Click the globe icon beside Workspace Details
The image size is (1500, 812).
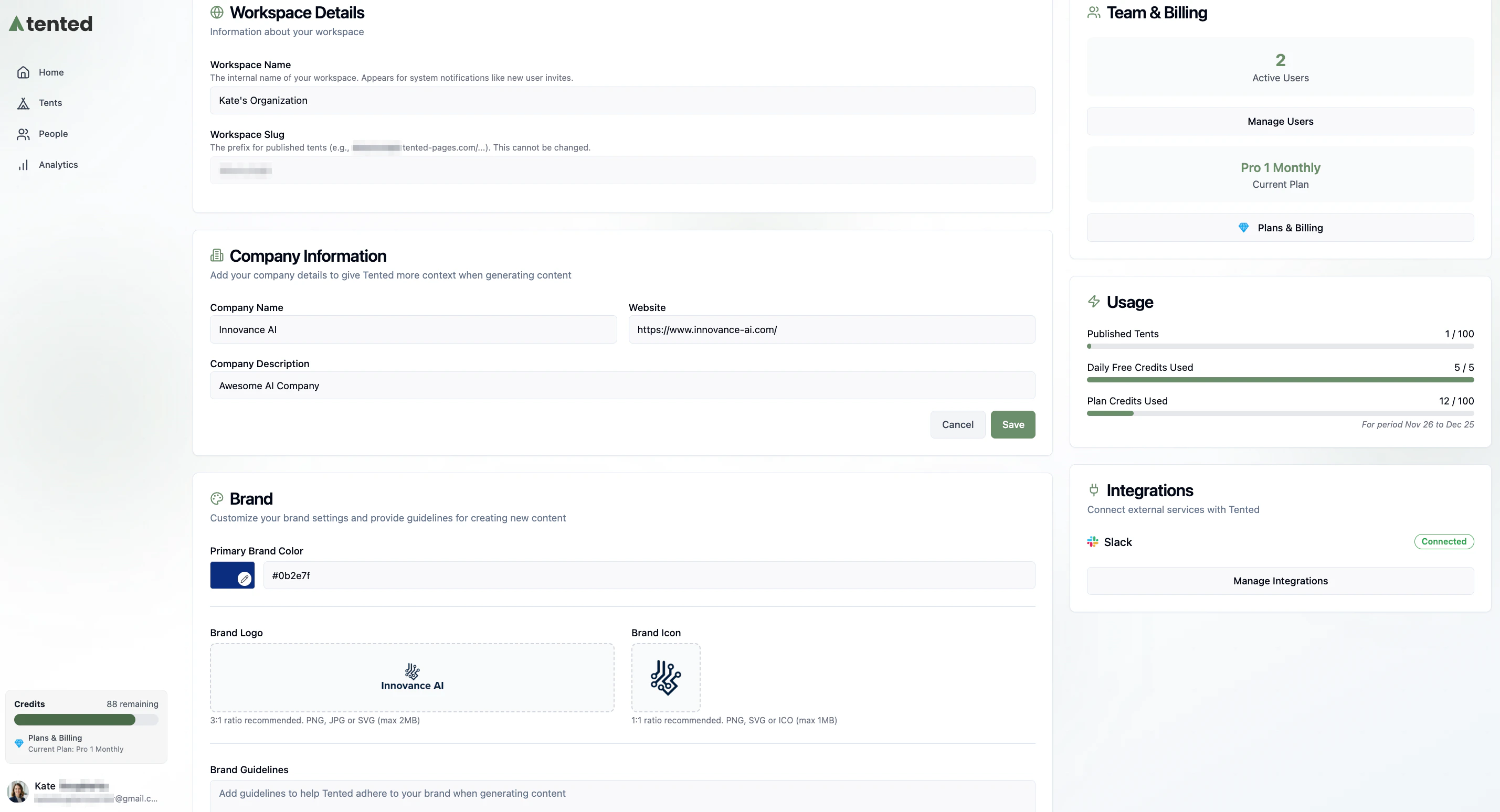[217, 12]
